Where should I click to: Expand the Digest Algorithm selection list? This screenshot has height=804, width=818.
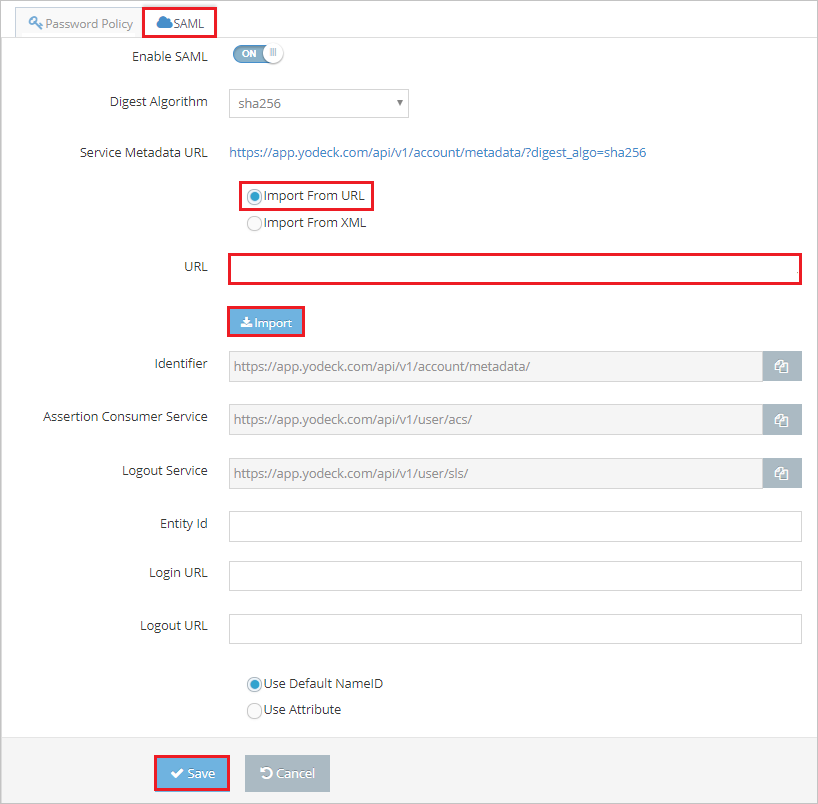point(318,103)
